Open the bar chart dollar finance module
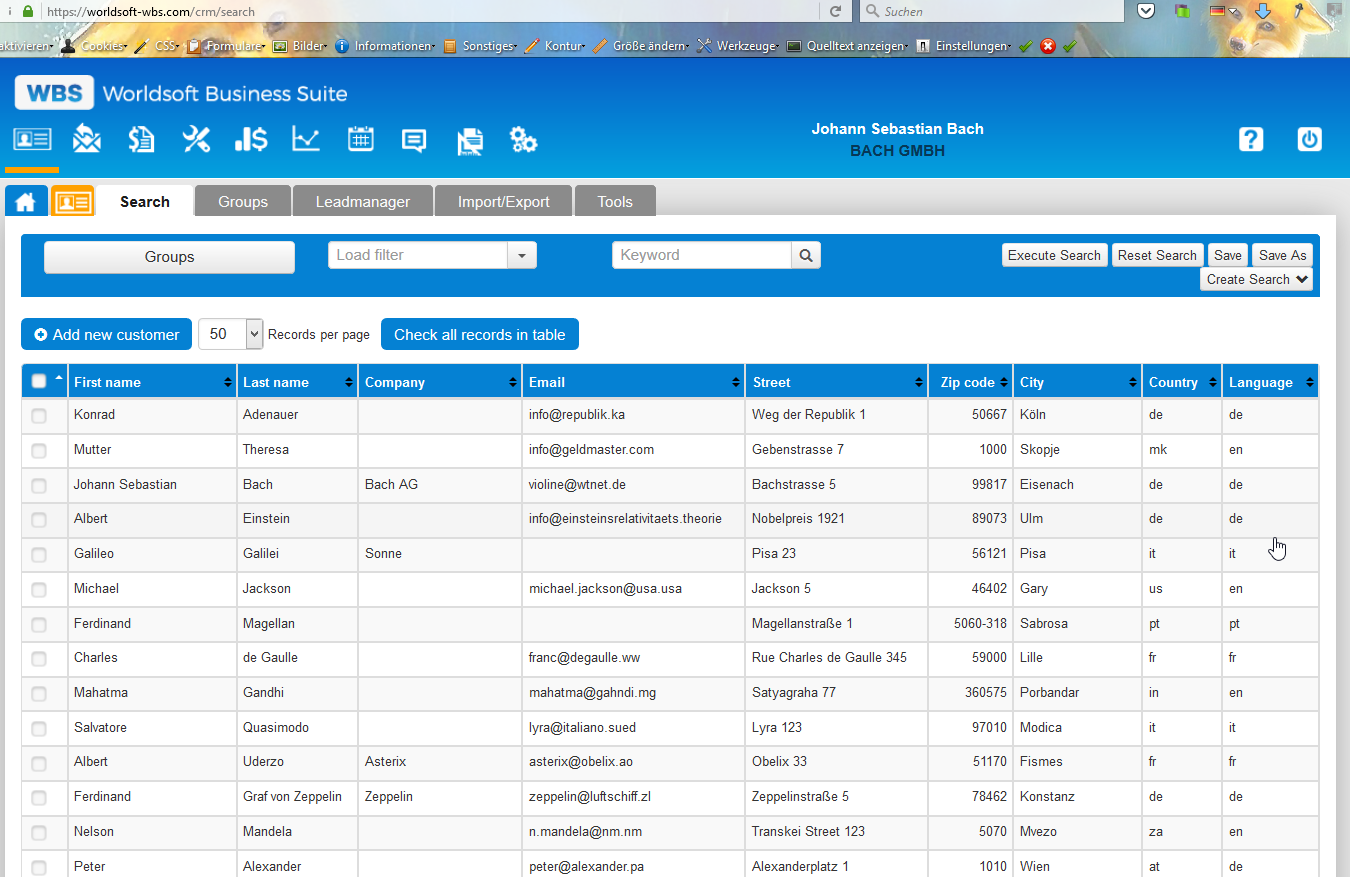The image size is (1350, 877). [250, 139]
